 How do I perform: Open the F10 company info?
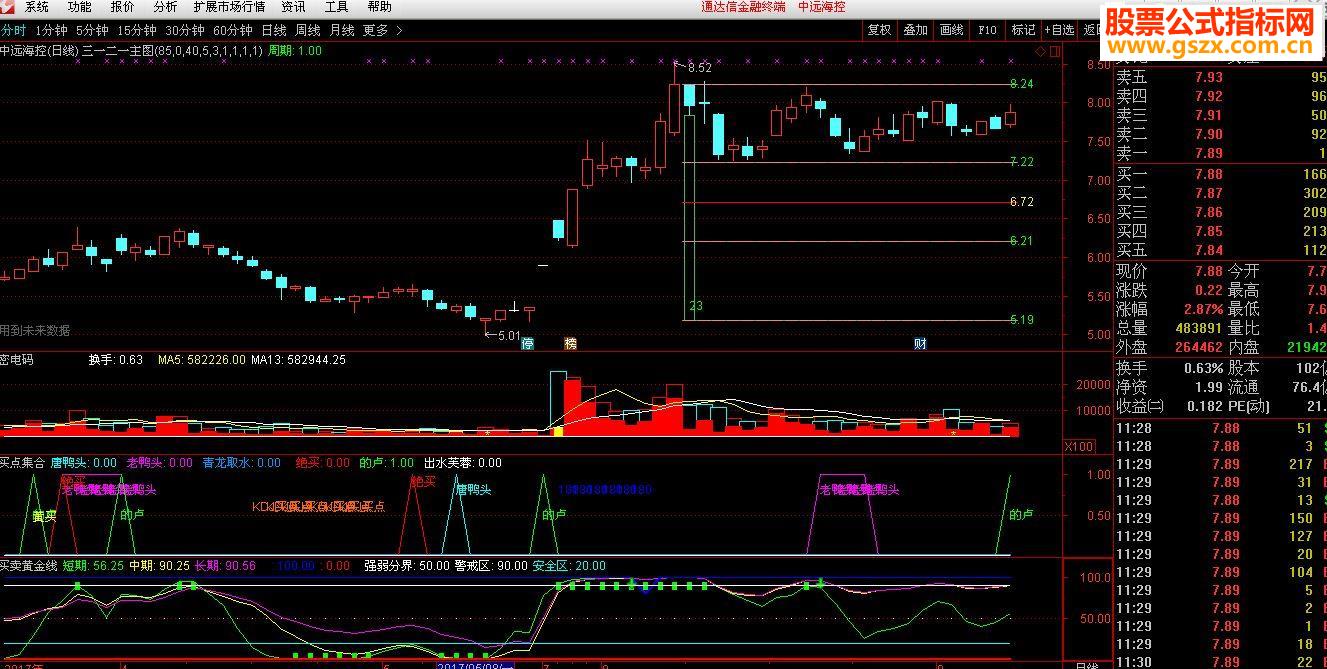point(987,30)
